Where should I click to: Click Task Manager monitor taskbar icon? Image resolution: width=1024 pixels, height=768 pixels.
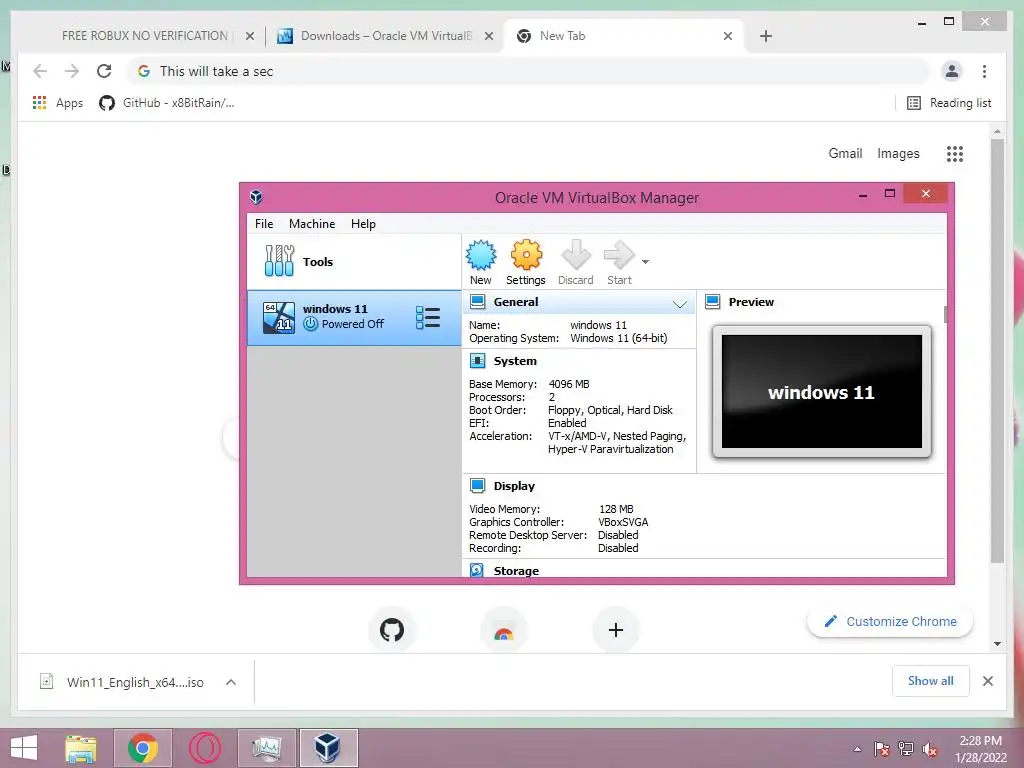pos(266,748)
